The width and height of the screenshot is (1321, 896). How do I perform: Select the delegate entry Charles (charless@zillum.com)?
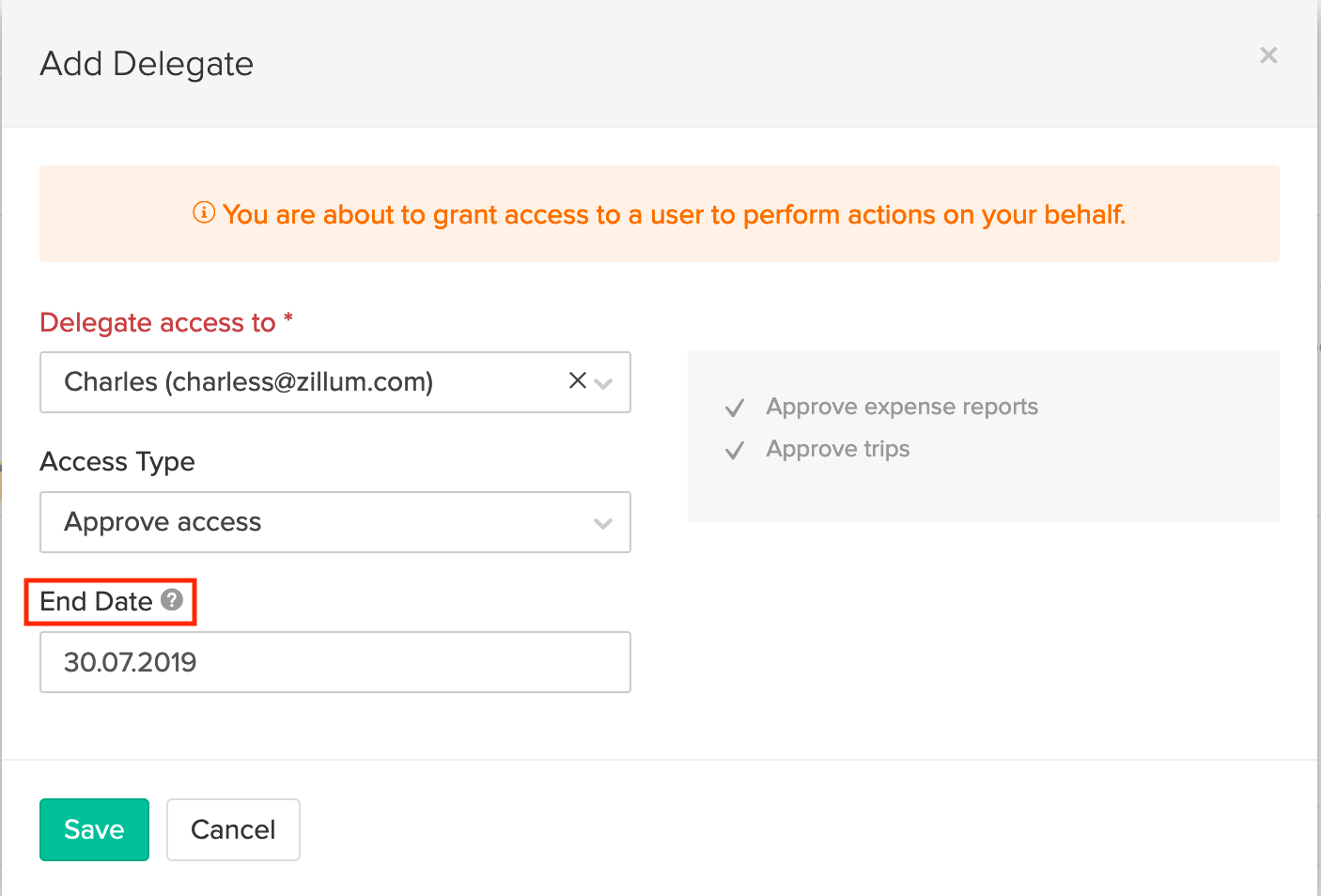[248, 381]
